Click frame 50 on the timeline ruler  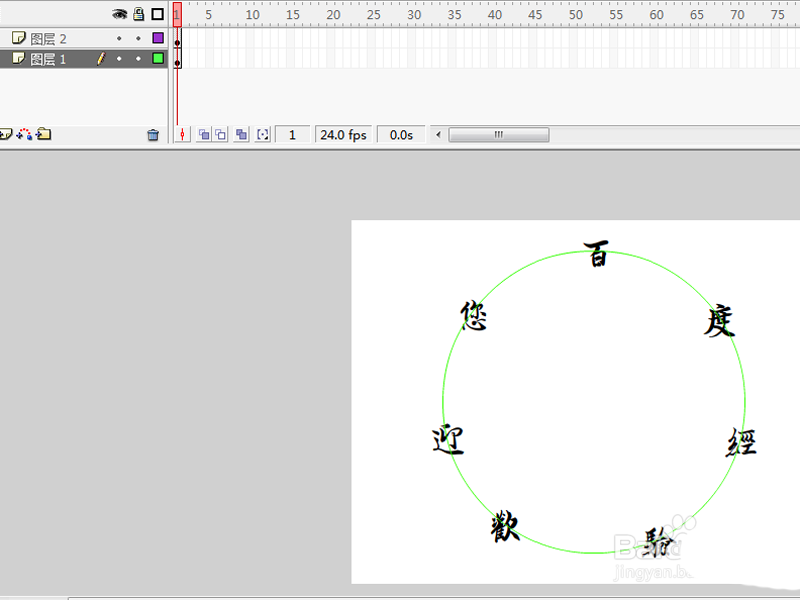(x=576, y=14)
